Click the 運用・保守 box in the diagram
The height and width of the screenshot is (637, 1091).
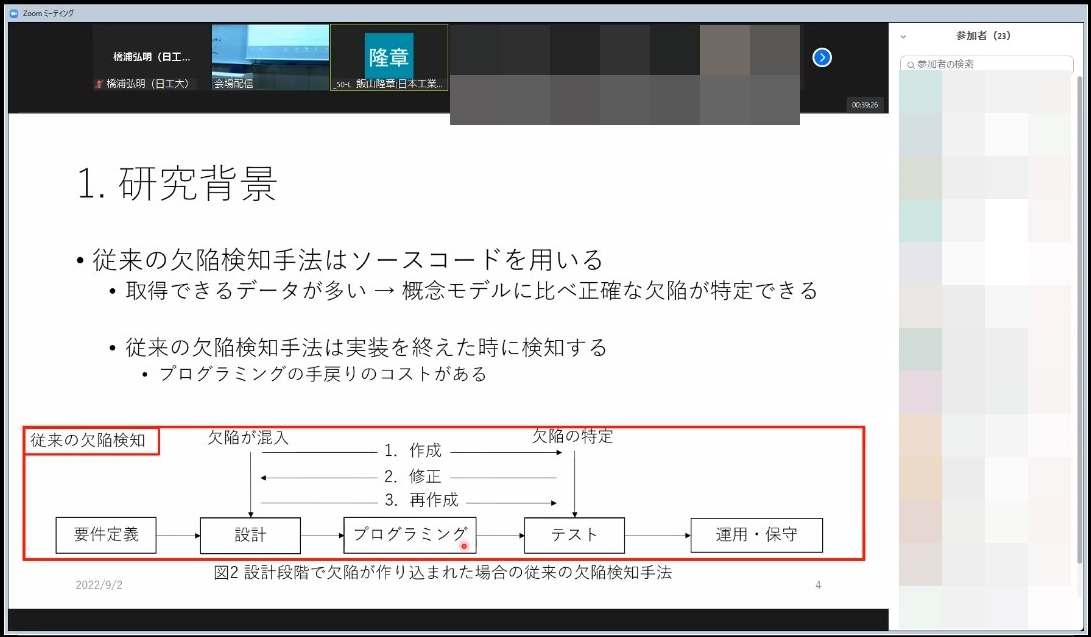point(756,535)
